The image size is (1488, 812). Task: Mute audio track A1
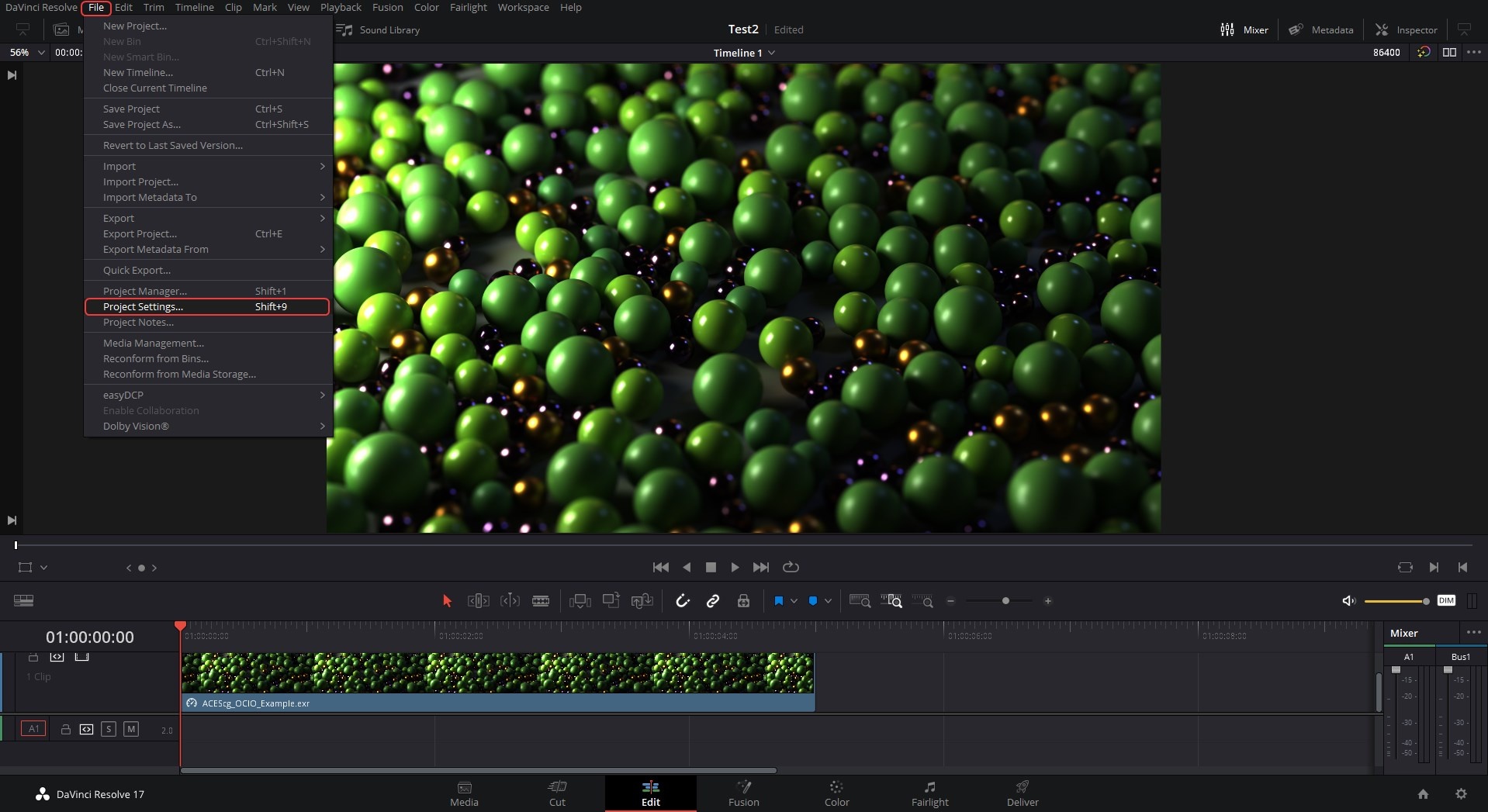(131, 729)
